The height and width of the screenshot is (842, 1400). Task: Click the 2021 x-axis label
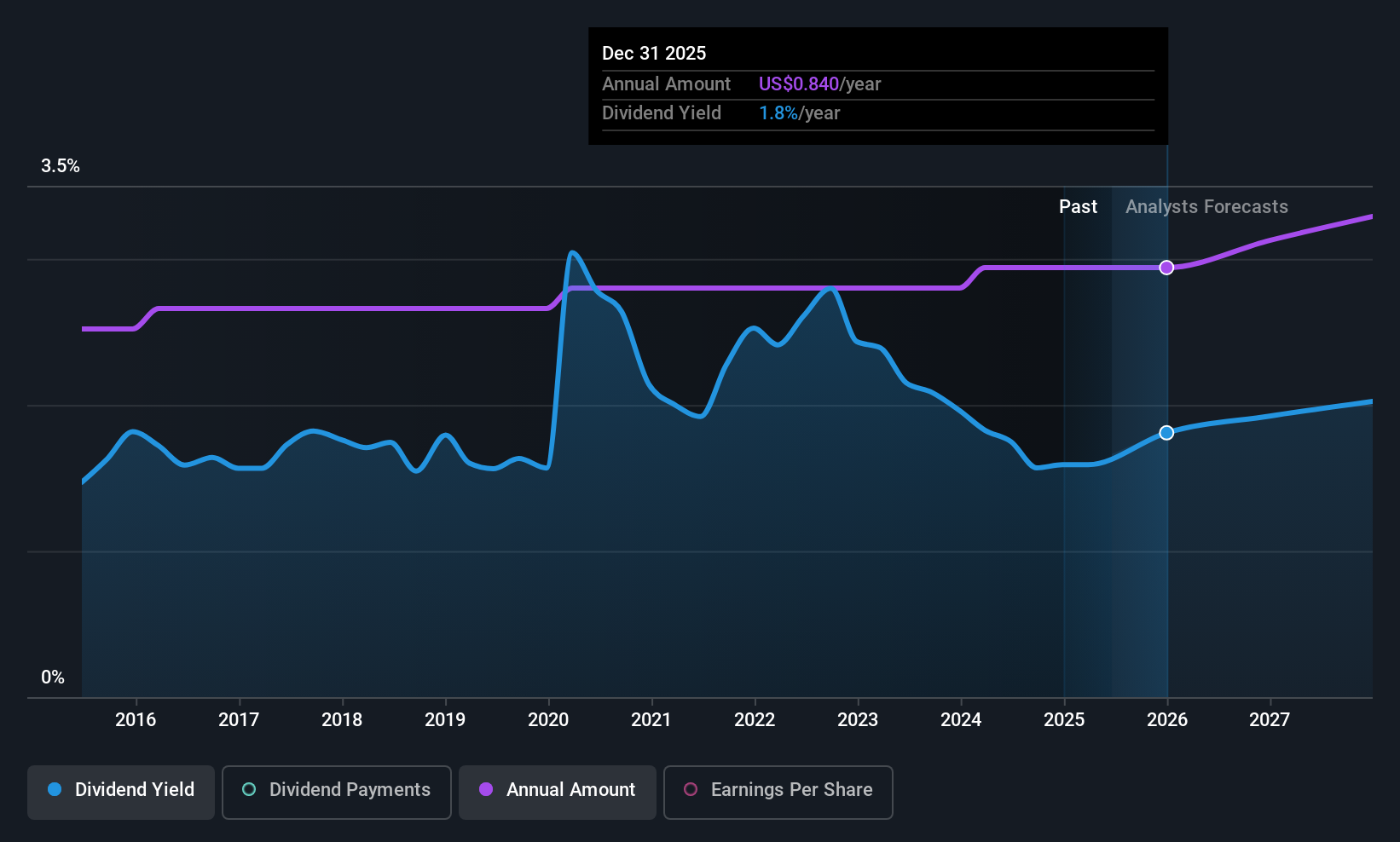click(651, 719)
